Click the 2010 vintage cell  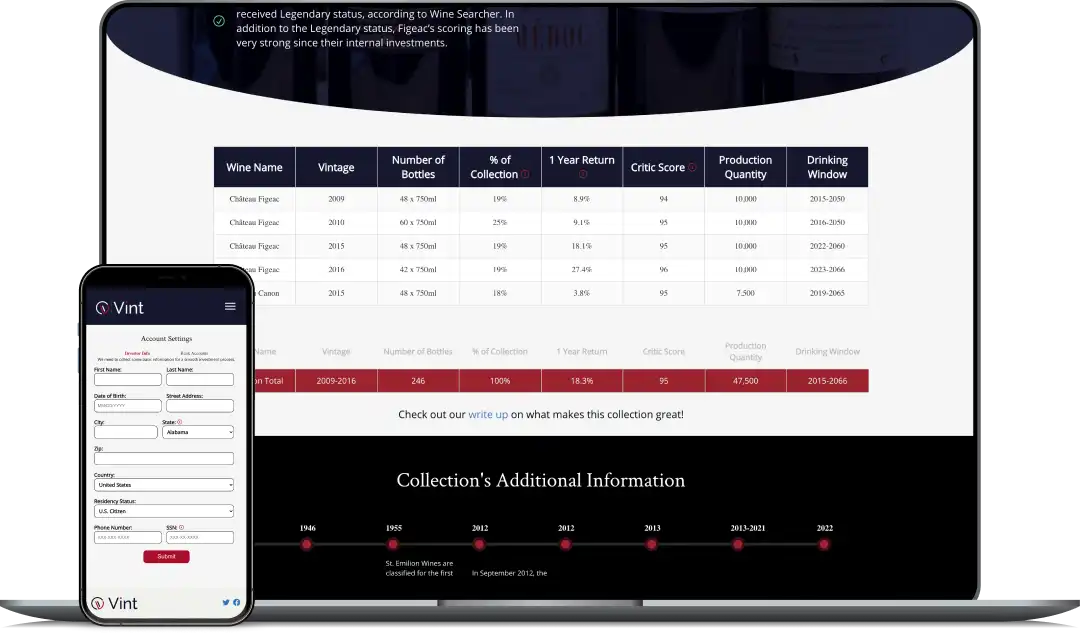[336, 222]
